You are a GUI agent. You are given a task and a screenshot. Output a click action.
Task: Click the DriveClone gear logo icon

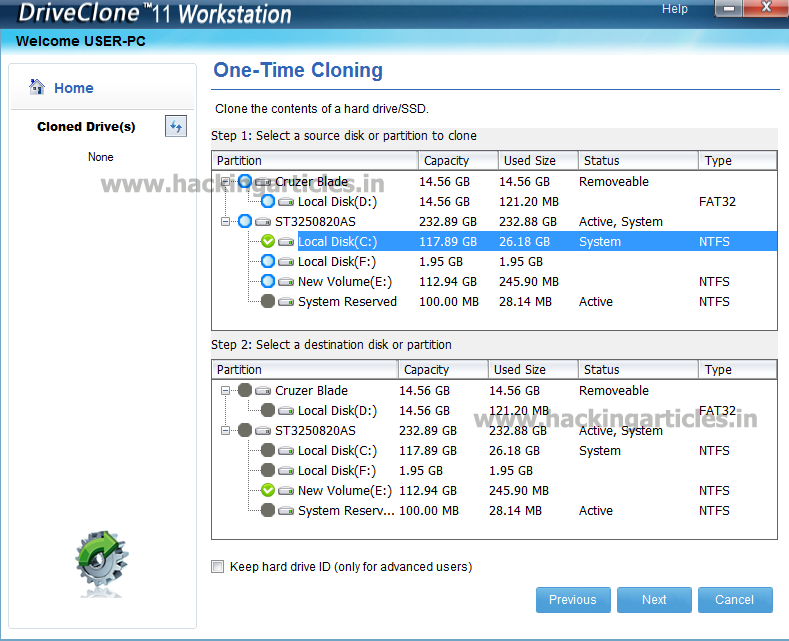click(102, 562)
